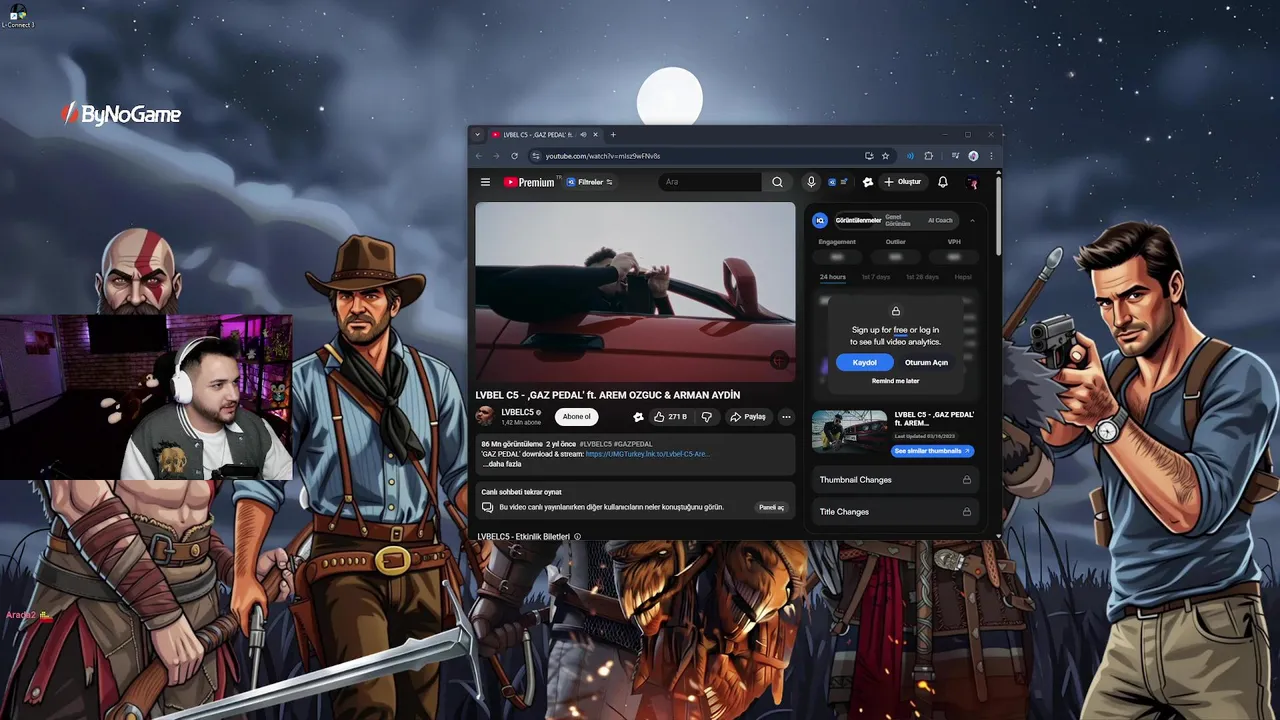The image size is (1280, 720).
Task: Switch to Genel Görünüm tab
Action: (x=896, y=221)
